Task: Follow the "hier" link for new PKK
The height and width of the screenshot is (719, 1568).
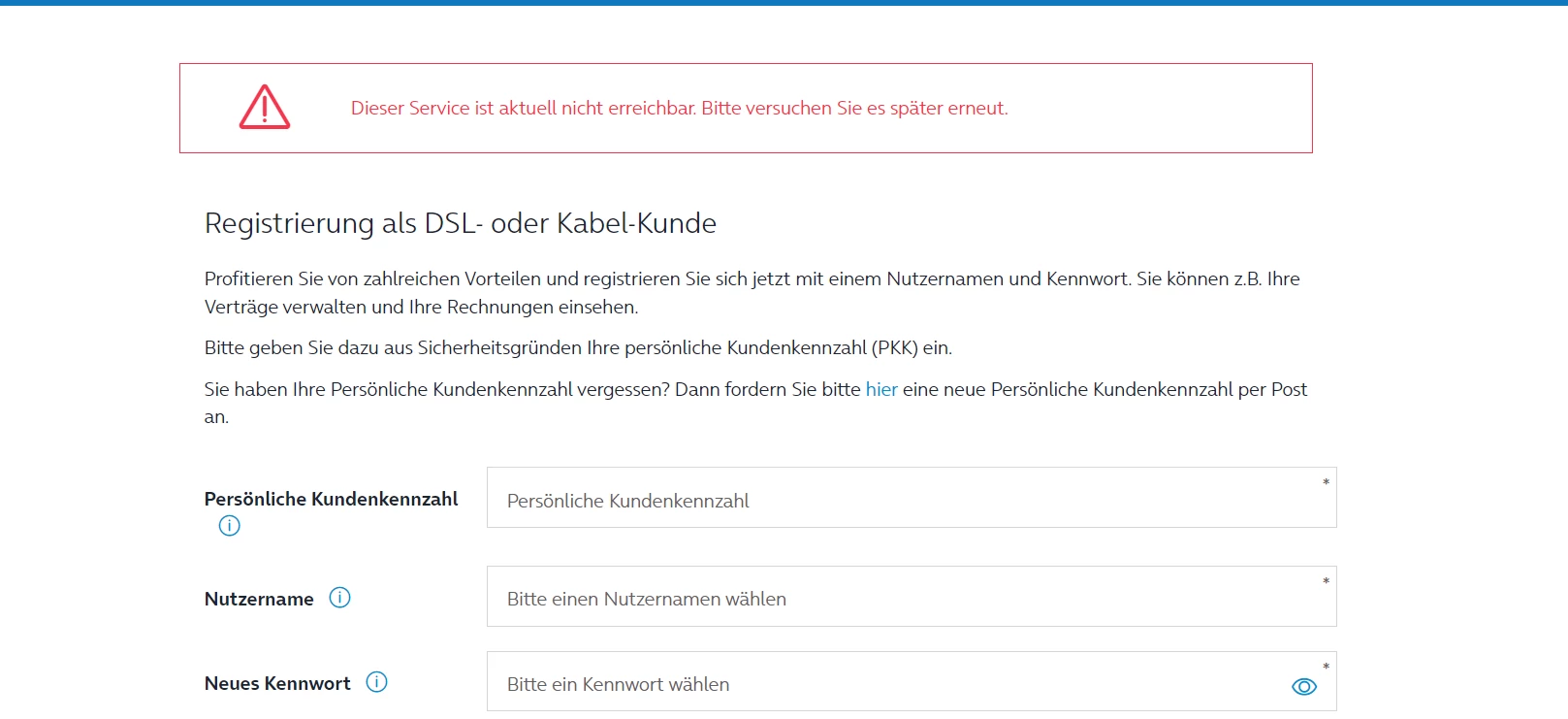Action: 881,389
